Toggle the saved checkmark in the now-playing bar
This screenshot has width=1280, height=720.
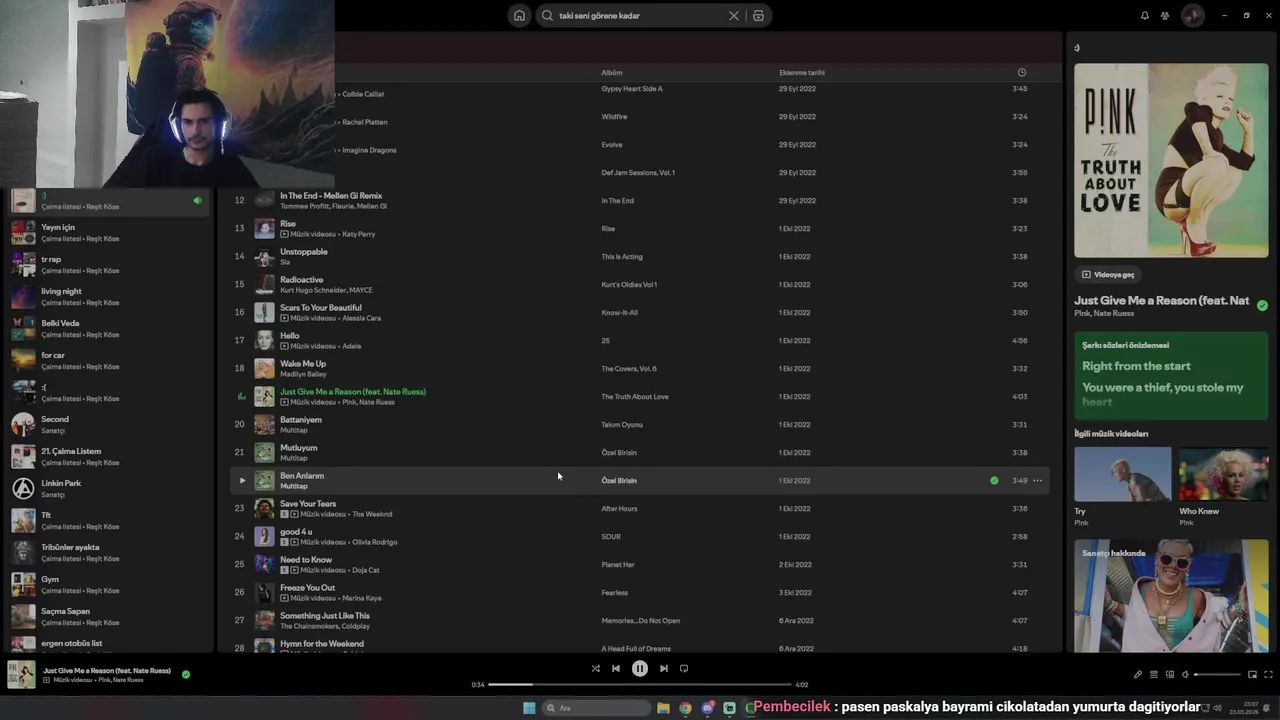click(x=186, y=675)
